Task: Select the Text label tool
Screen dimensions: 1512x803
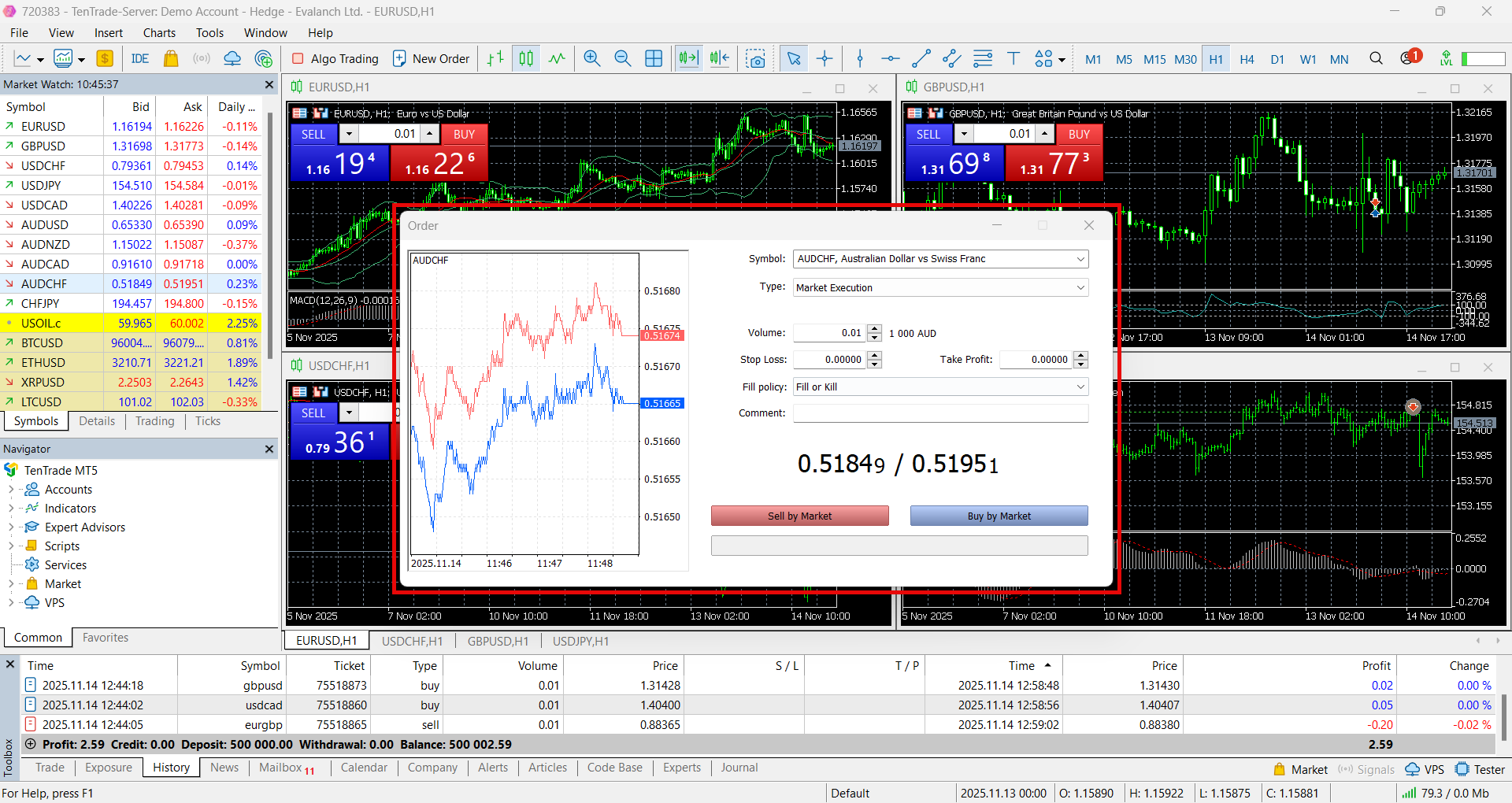Action: 1014,58
